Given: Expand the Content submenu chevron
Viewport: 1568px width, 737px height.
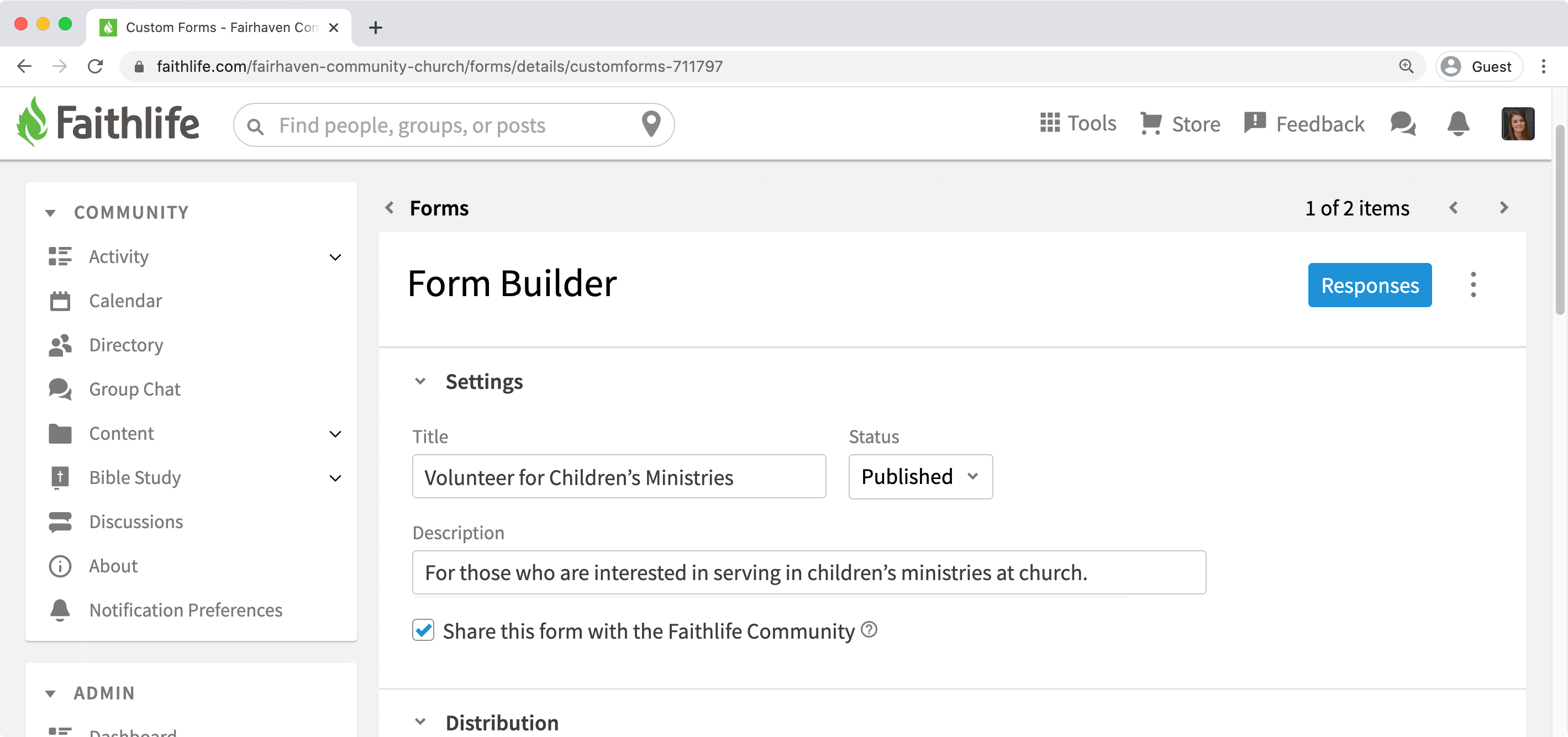Looking at the screenshot, I should click(x=335, y=434).
